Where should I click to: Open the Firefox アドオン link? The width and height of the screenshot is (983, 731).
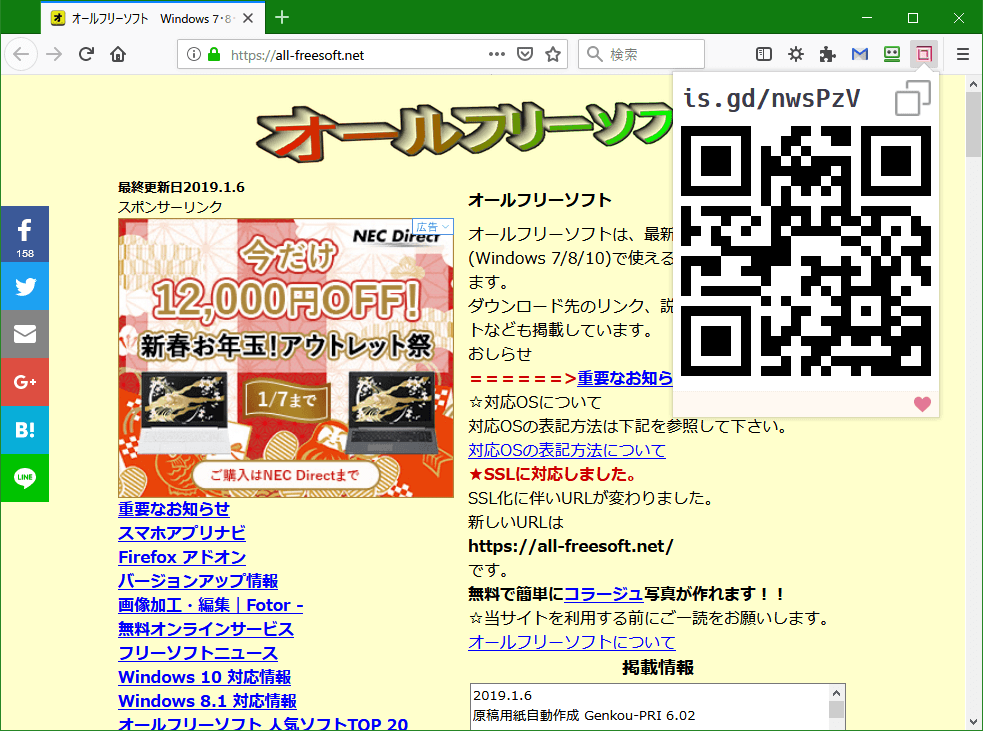click(182, 557)
